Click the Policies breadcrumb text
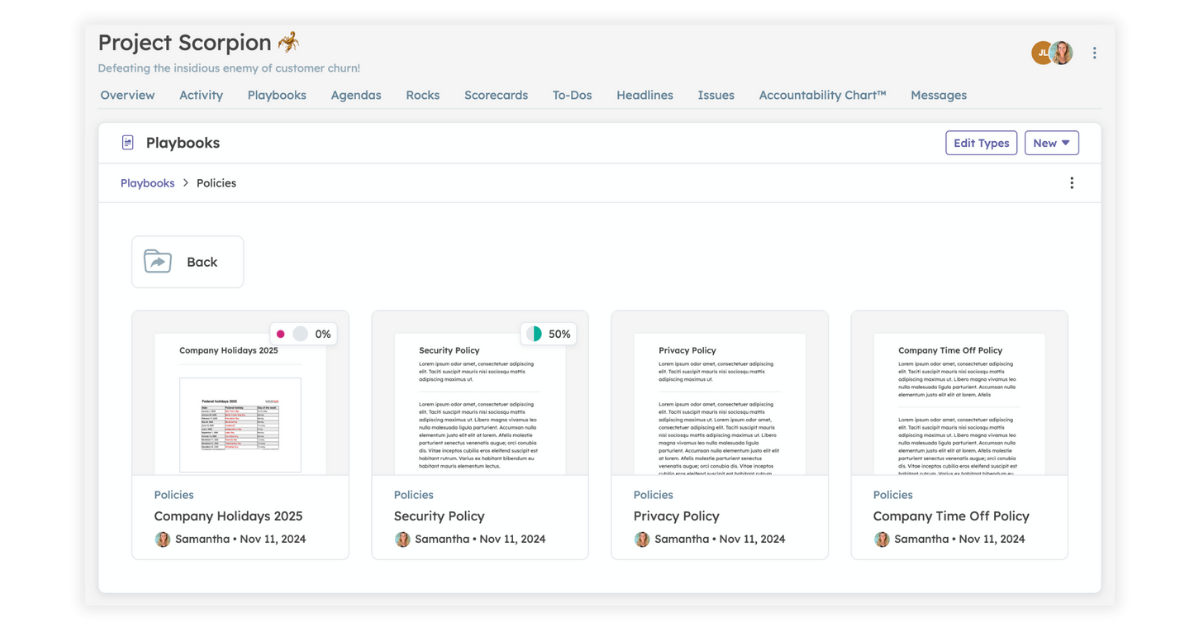Image resolution: width=1200 pixels, height=630 pixels. (x=216, y=183)
